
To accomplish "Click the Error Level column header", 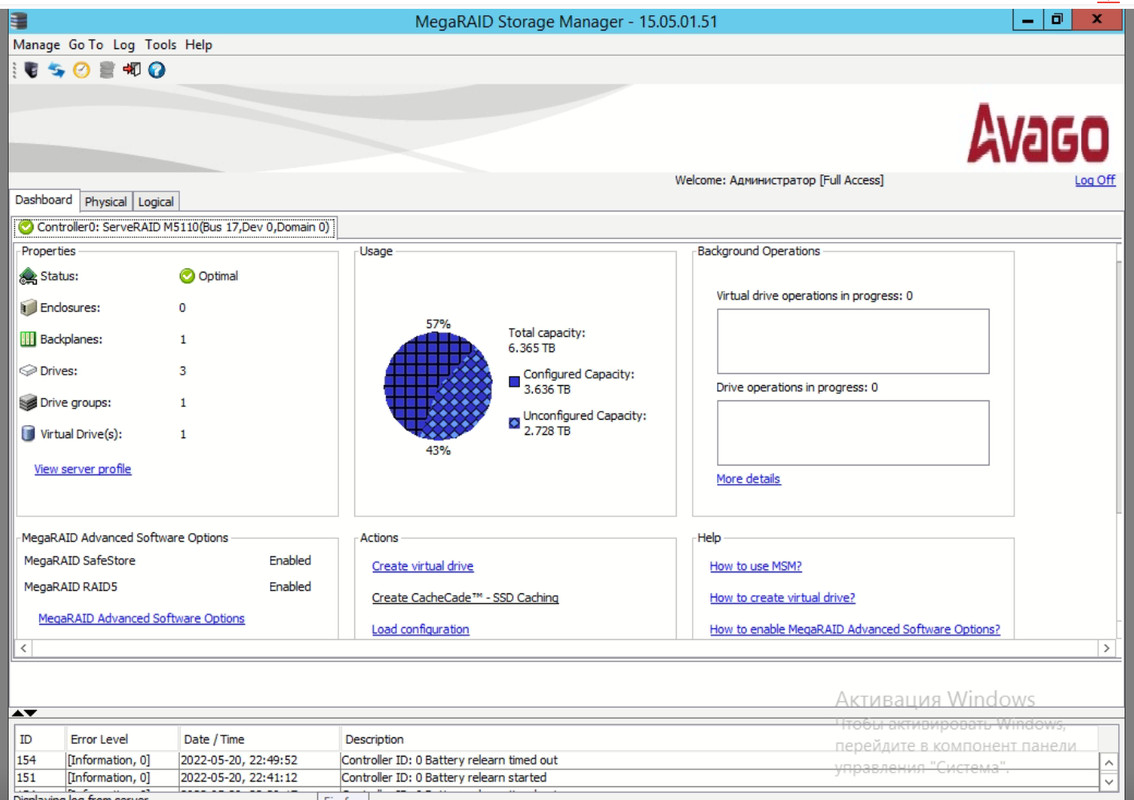I will click(122, 739).
